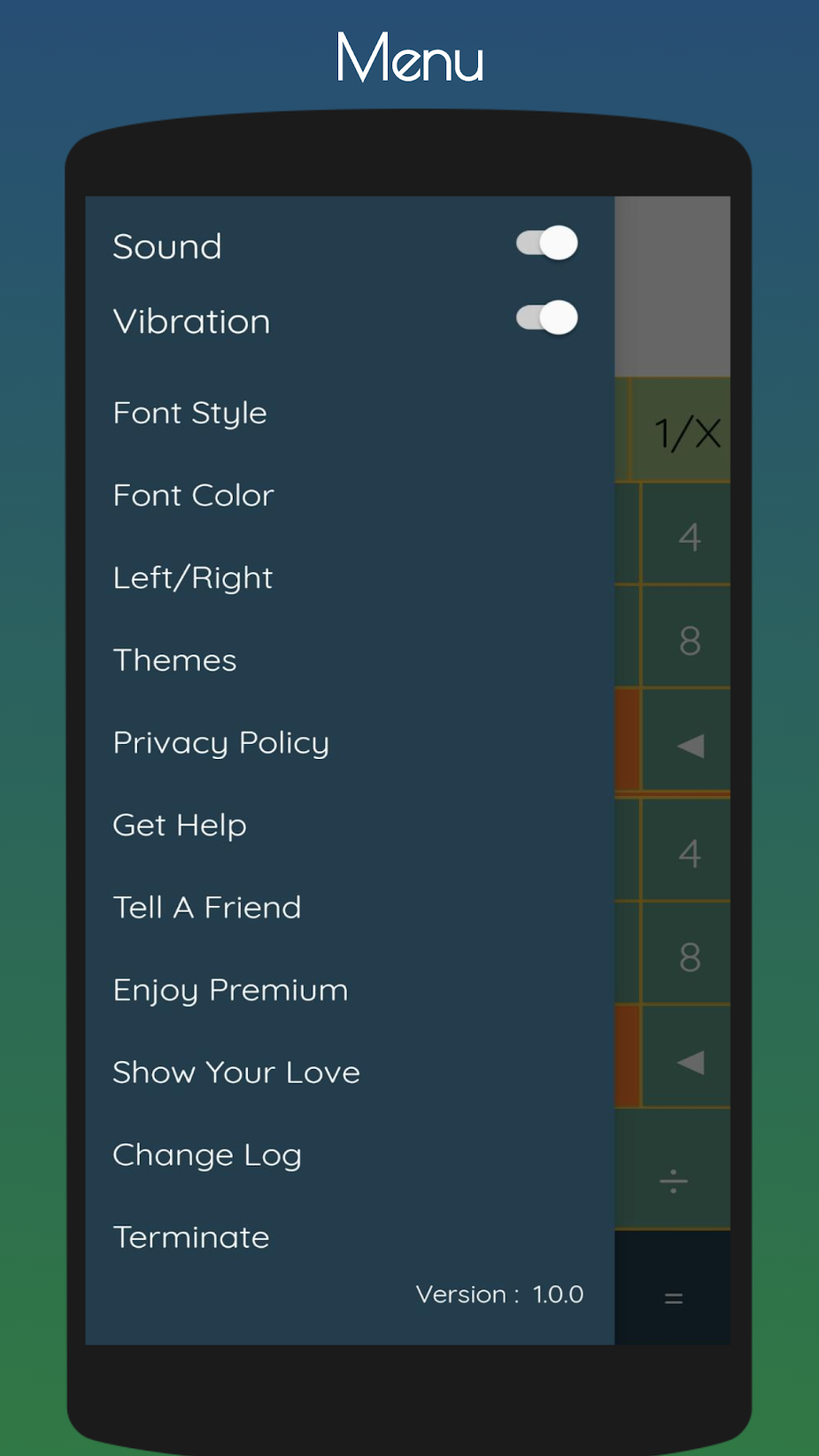Open the Font Style option
Viewport: 819px width, 1456px height.
click(190, 413)
